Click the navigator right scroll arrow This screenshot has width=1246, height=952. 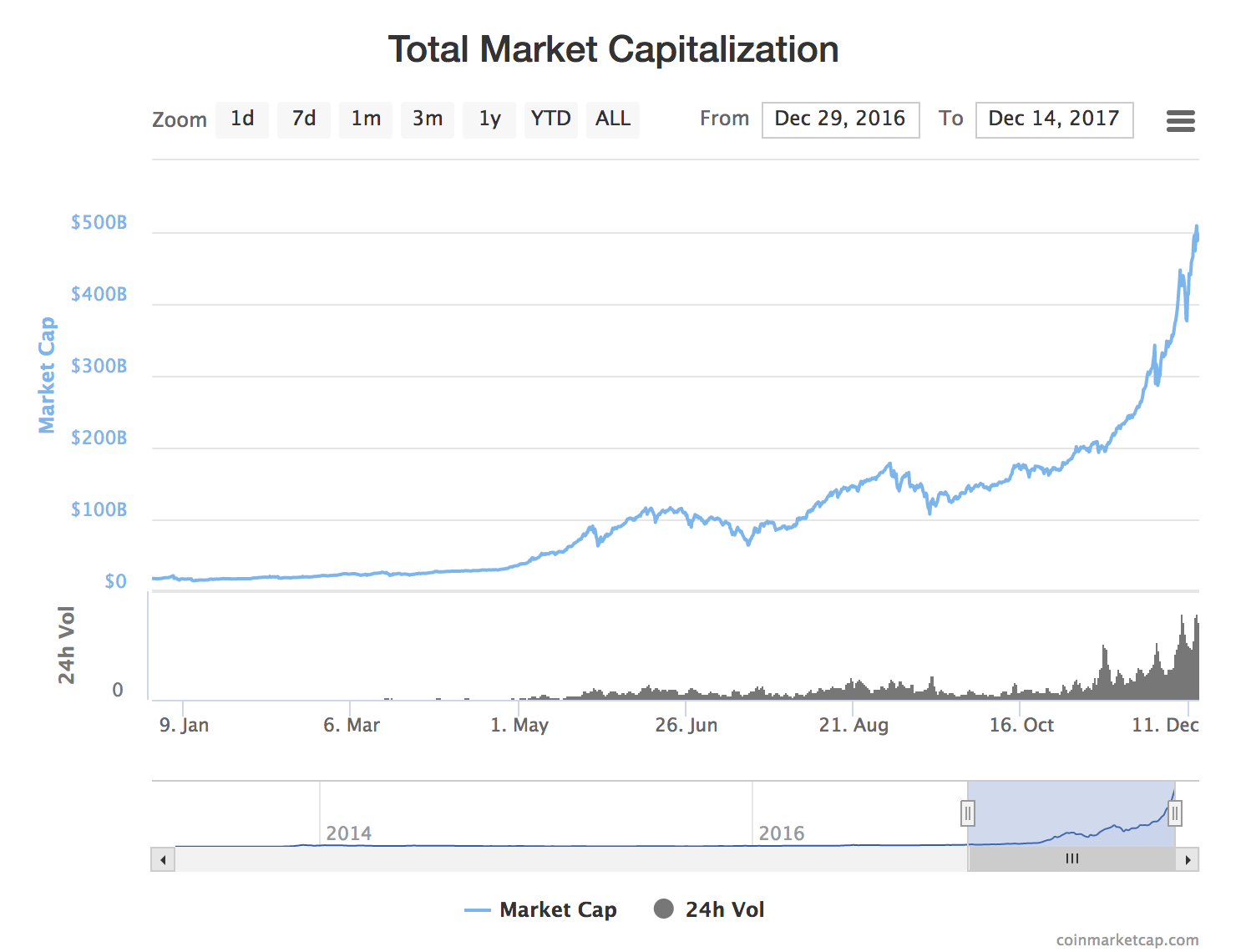[1188, 859]
